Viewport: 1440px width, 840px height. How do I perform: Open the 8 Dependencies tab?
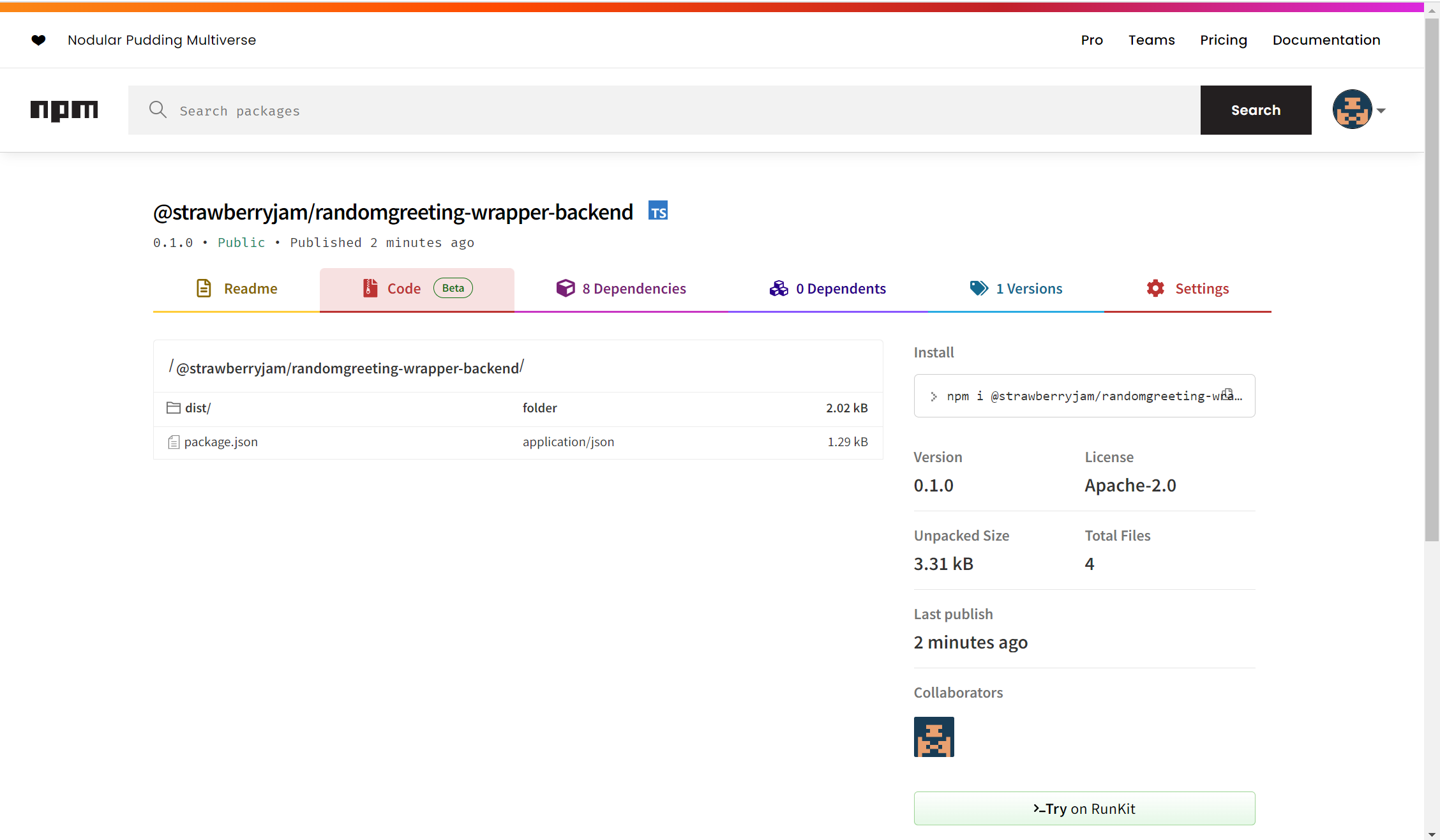coord(621,289)
